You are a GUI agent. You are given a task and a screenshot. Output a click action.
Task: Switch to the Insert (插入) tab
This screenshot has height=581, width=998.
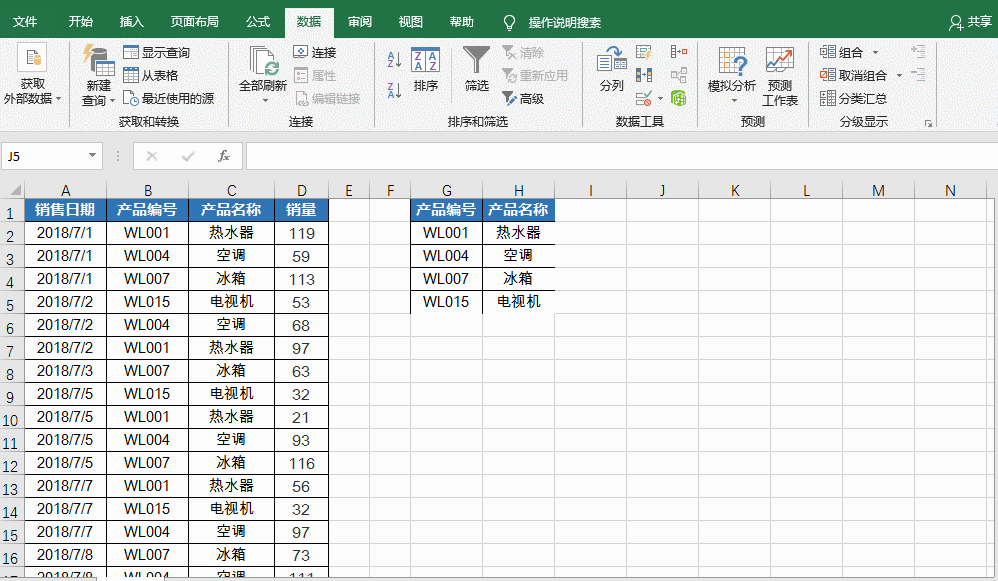[132, 22]
